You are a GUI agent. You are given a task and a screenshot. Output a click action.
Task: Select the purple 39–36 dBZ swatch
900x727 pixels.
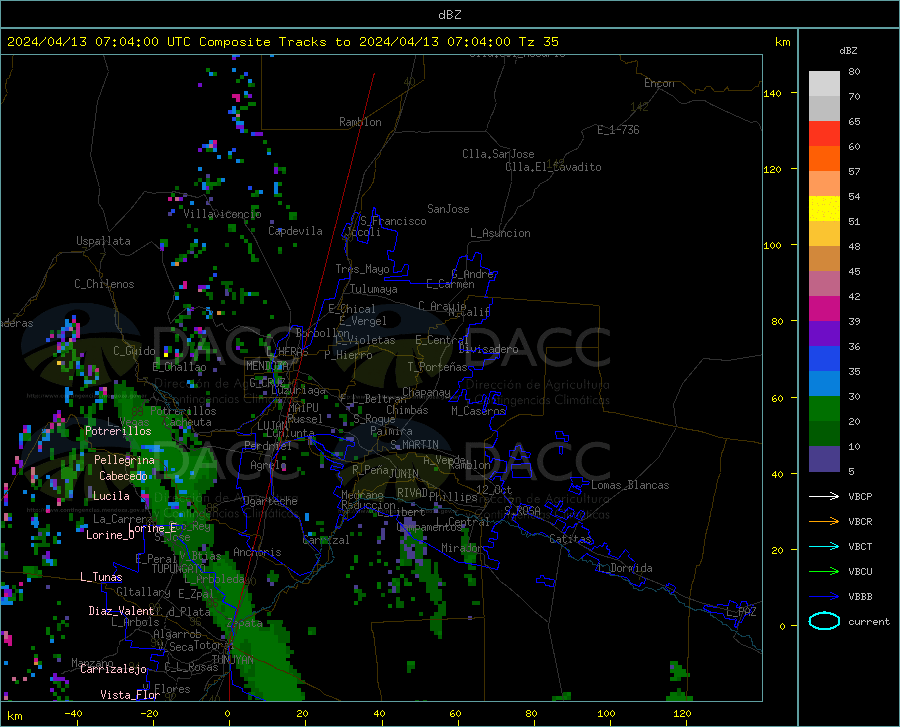824,334
